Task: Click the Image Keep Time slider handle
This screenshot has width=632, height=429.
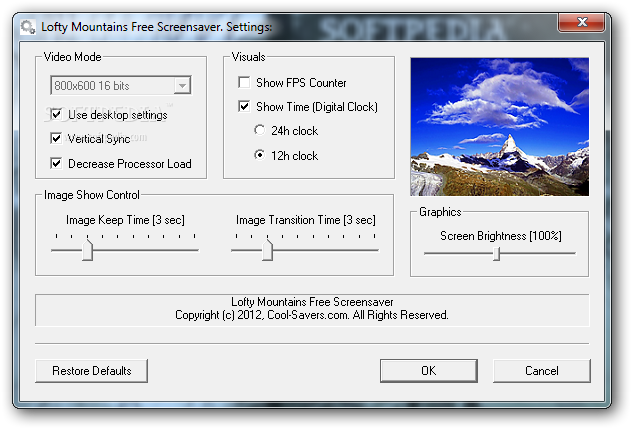Action: (87, 250)
